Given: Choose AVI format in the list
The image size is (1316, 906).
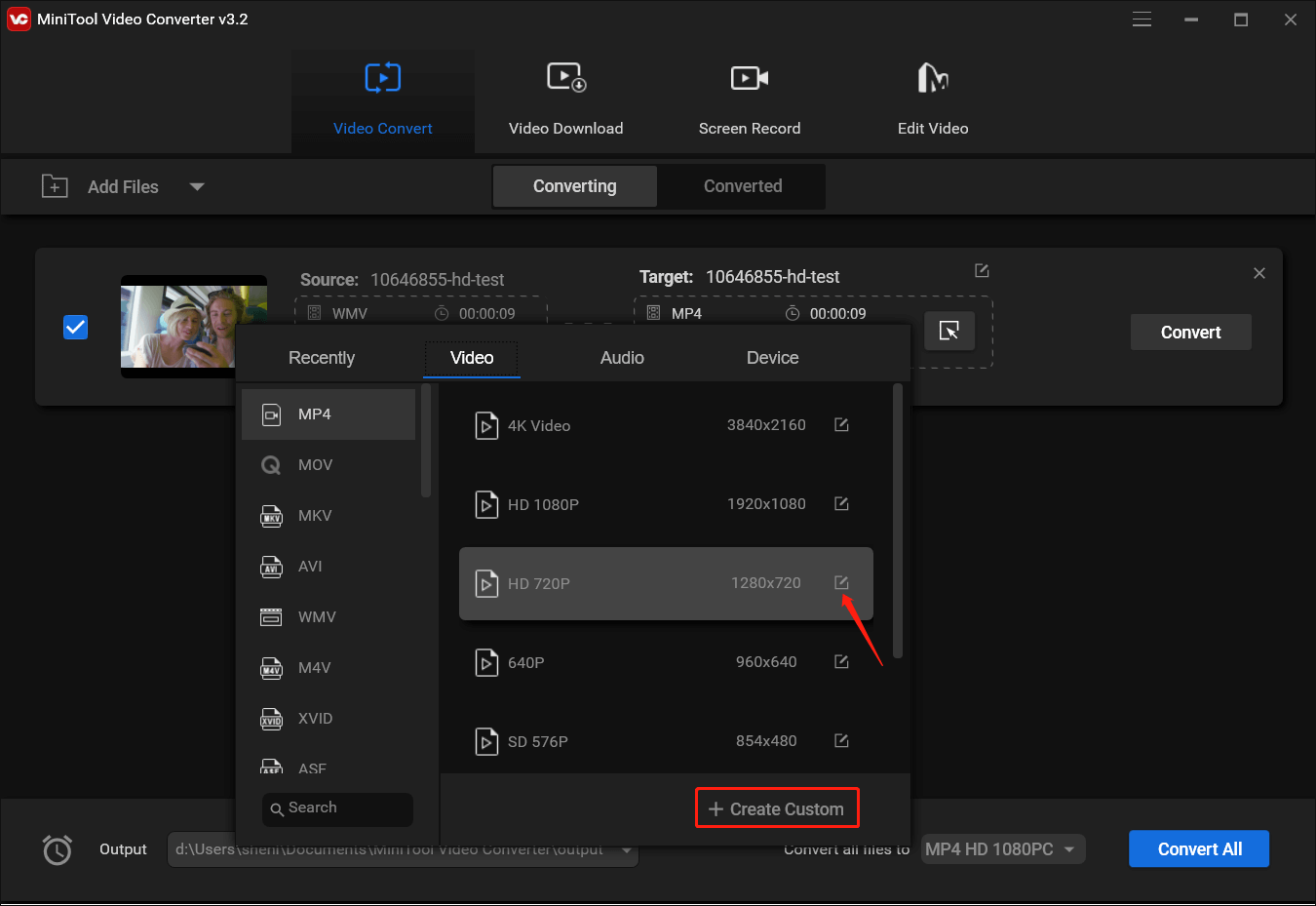Looking at the screenshot, I should (329, 567).
